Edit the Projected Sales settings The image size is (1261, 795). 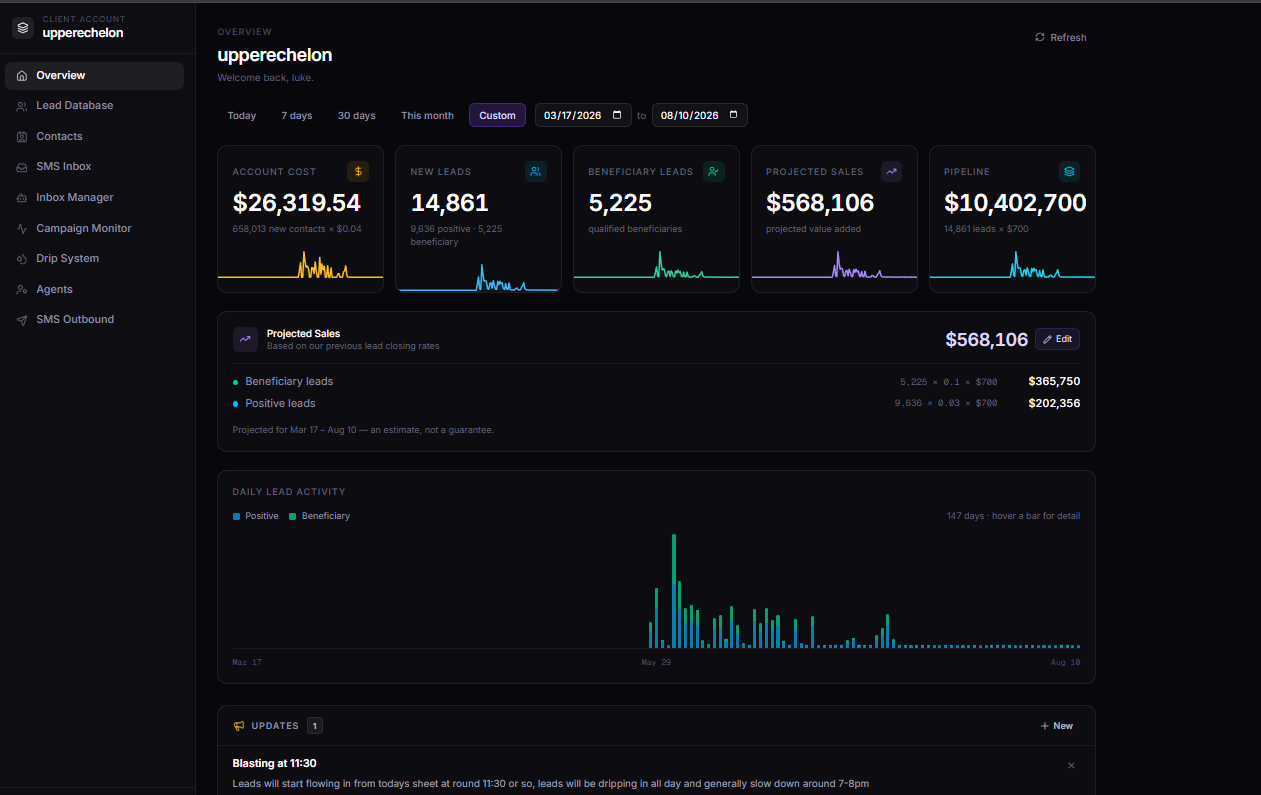[1057, 339]
